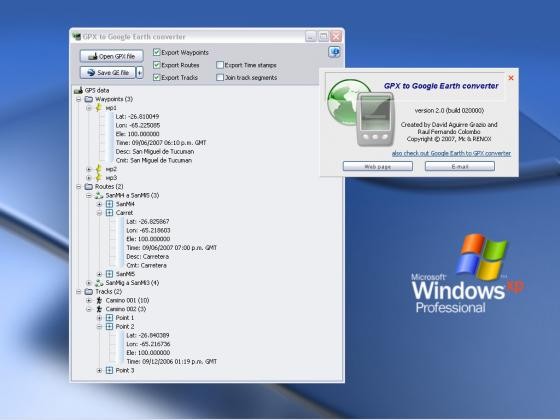Image resolution: width=560 pixels, height=420 pixels.
Task: Enable the Join track segments checkbox
Action: click(220, 78)
